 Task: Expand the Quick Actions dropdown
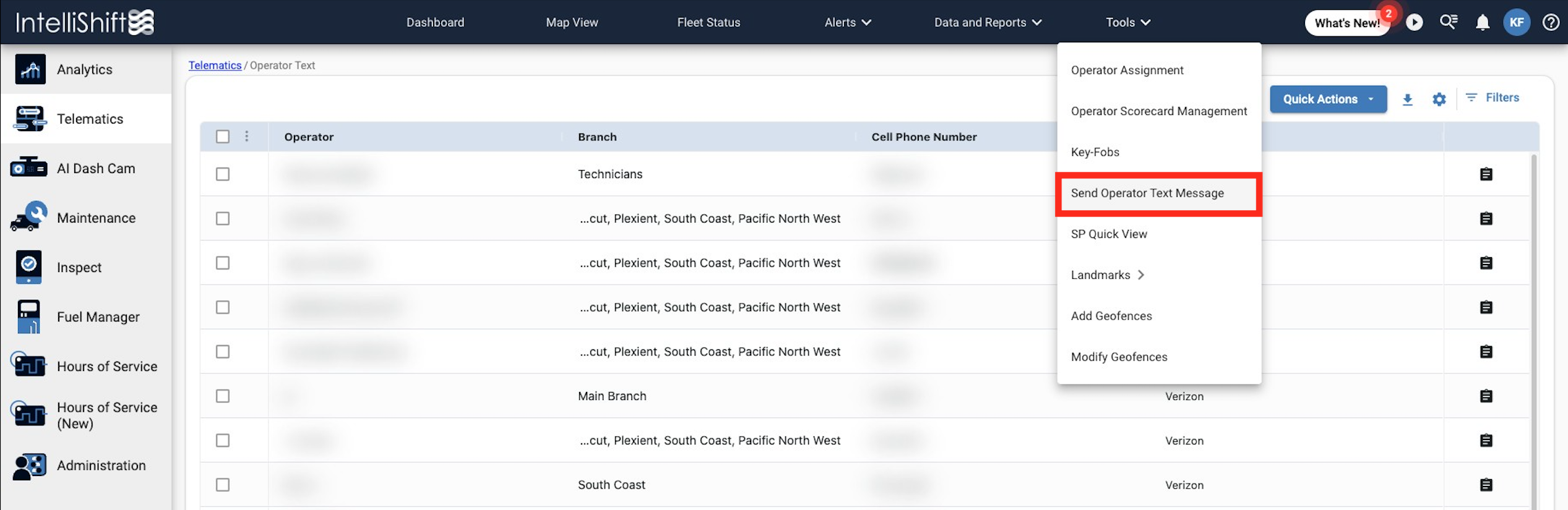click(1327, 100)
